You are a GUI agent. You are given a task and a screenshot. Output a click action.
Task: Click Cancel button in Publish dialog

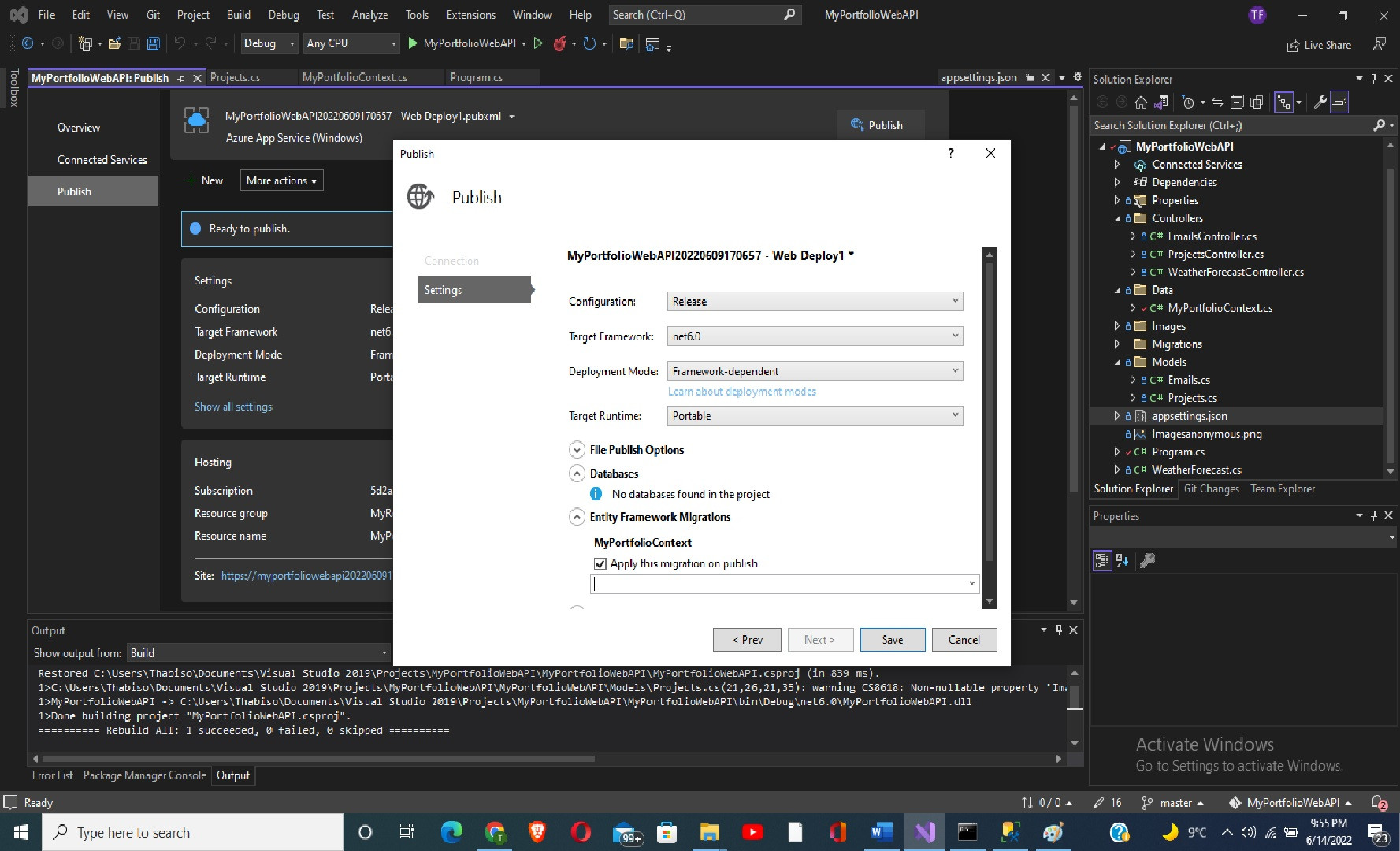point(964,640)
